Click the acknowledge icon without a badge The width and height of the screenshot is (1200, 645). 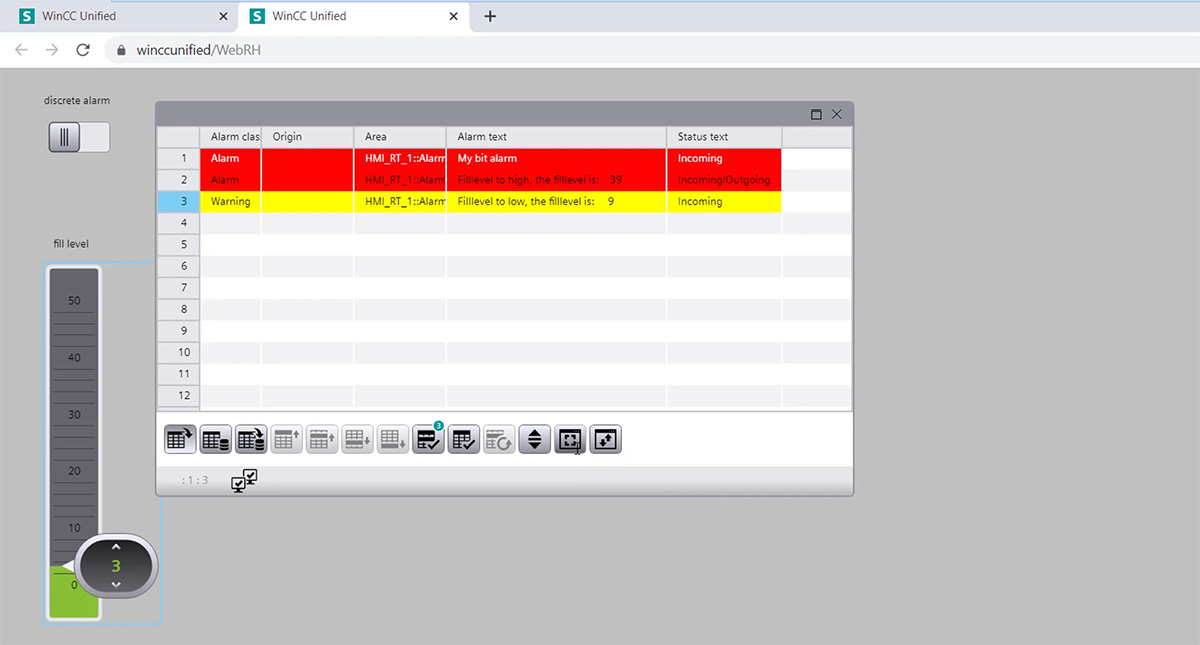pyautogui.click(x=464, y=439)
